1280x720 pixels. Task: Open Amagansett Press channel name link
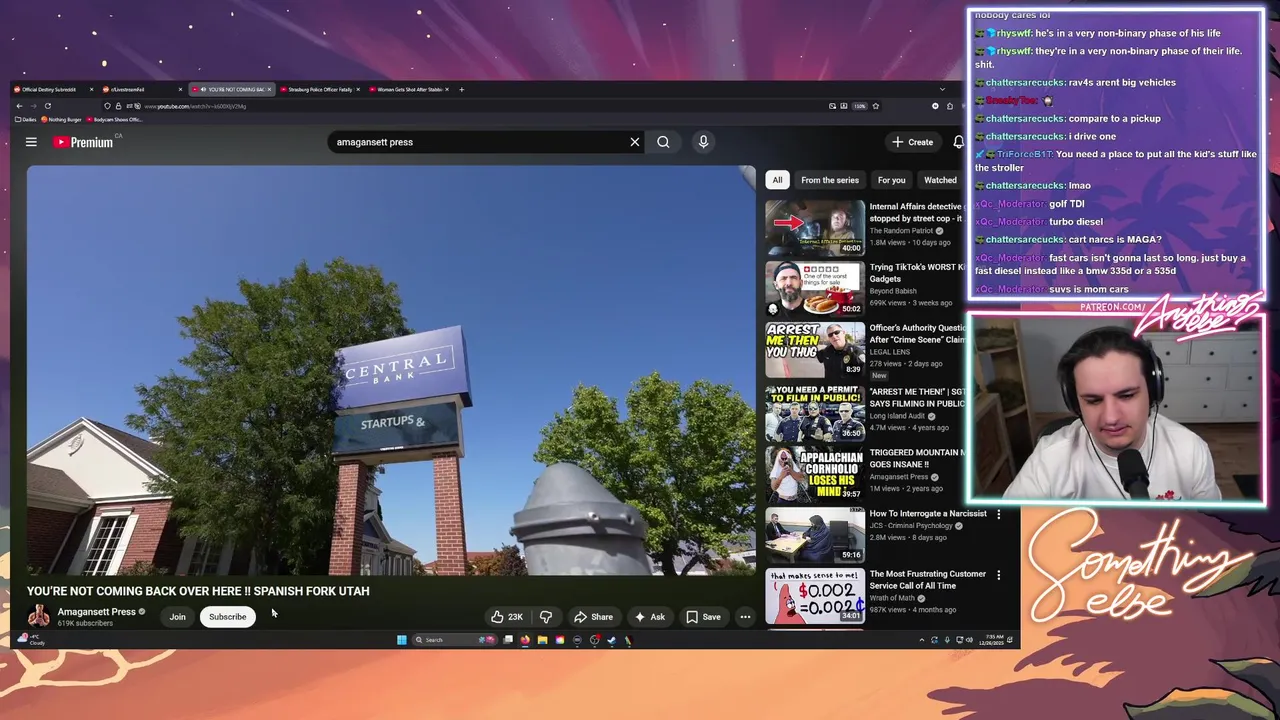[x=96, y=612]
